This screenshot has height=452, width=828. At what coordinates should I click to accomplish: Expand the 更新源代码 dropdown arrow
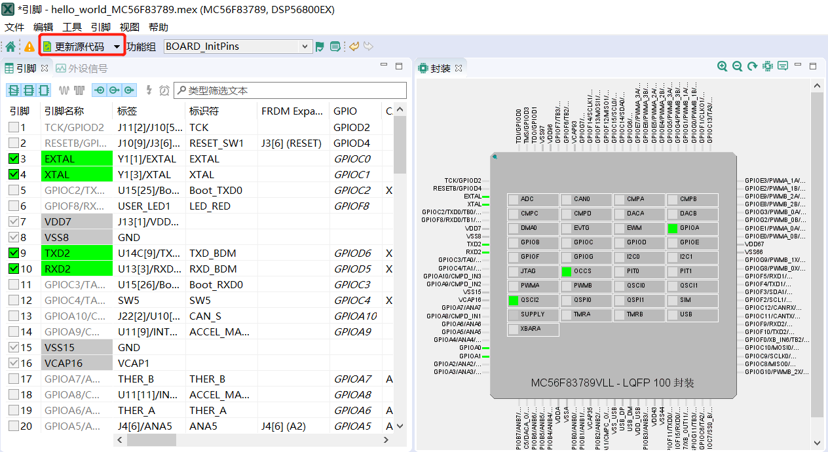click(117, 46)
